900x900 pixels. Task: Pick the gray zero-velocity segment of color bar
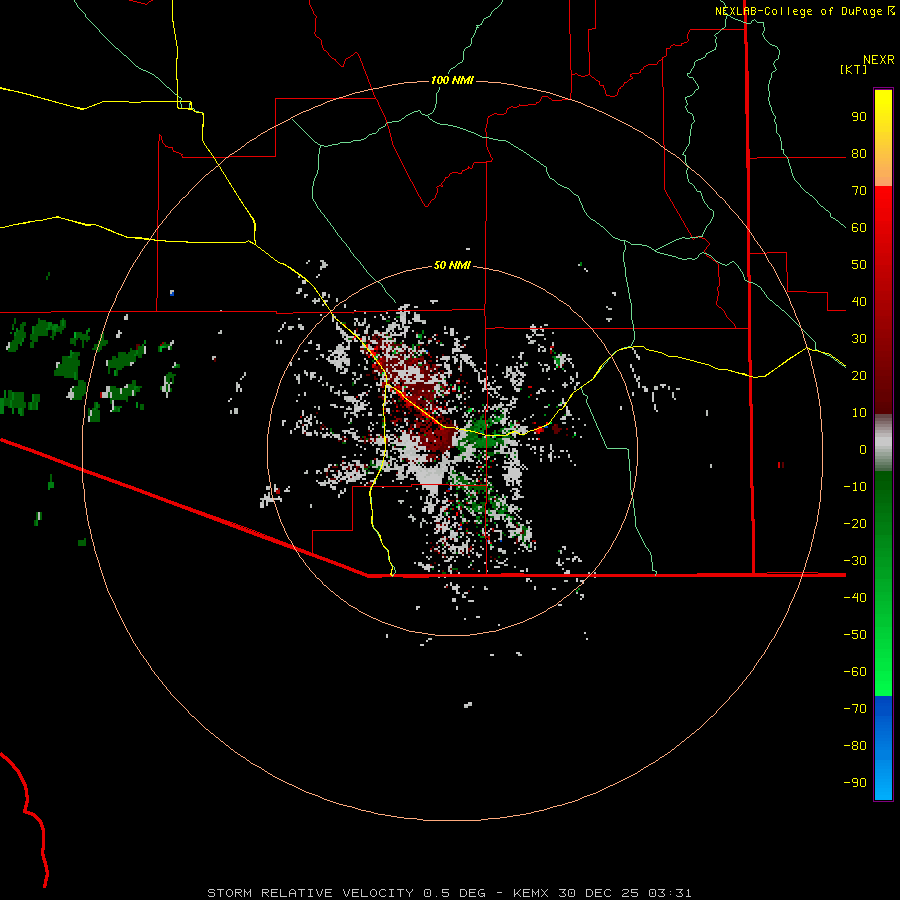(x=883, y=443)
